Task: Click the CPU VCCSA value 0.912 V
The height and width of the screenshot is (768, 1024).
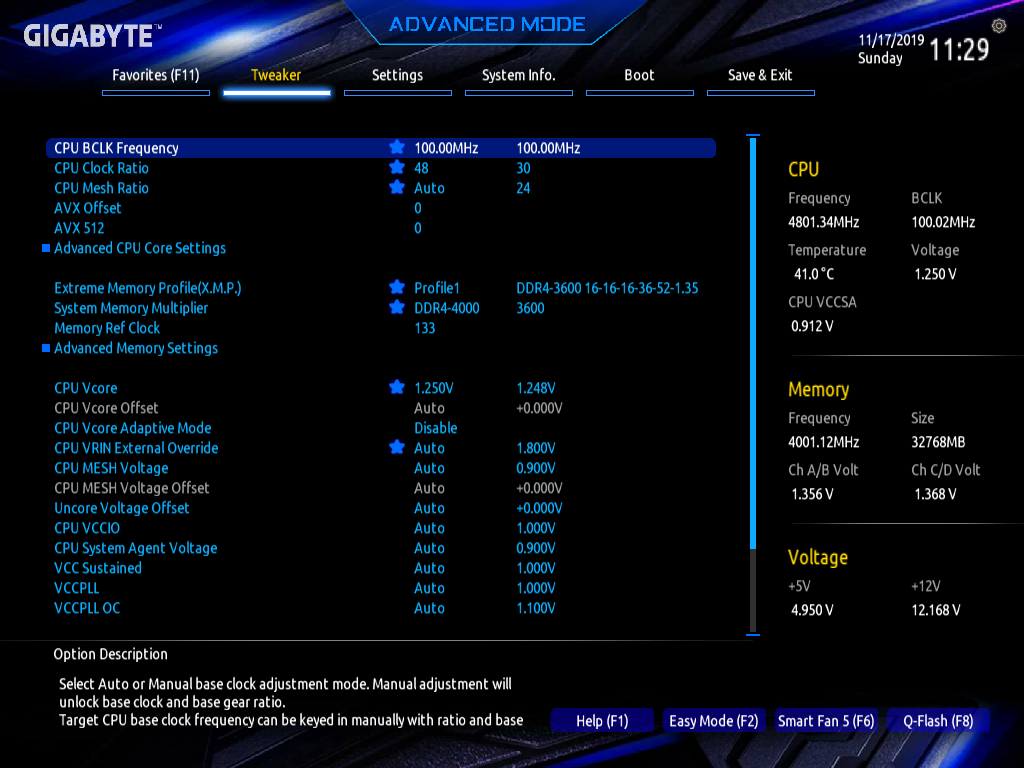Action: [x=812, y=326]
